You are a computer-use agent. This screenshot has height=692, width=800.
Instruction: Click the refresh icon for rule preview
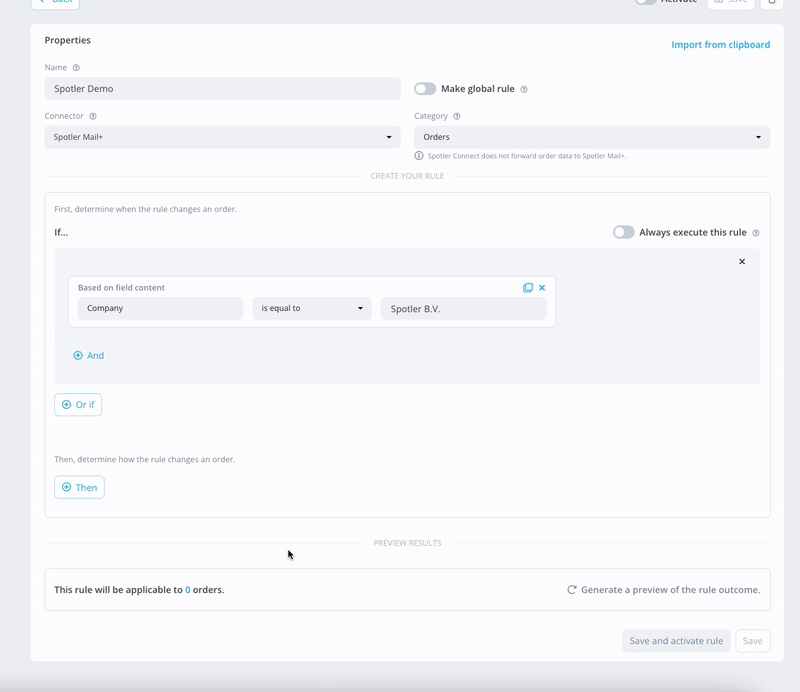(x=572, y=589)
